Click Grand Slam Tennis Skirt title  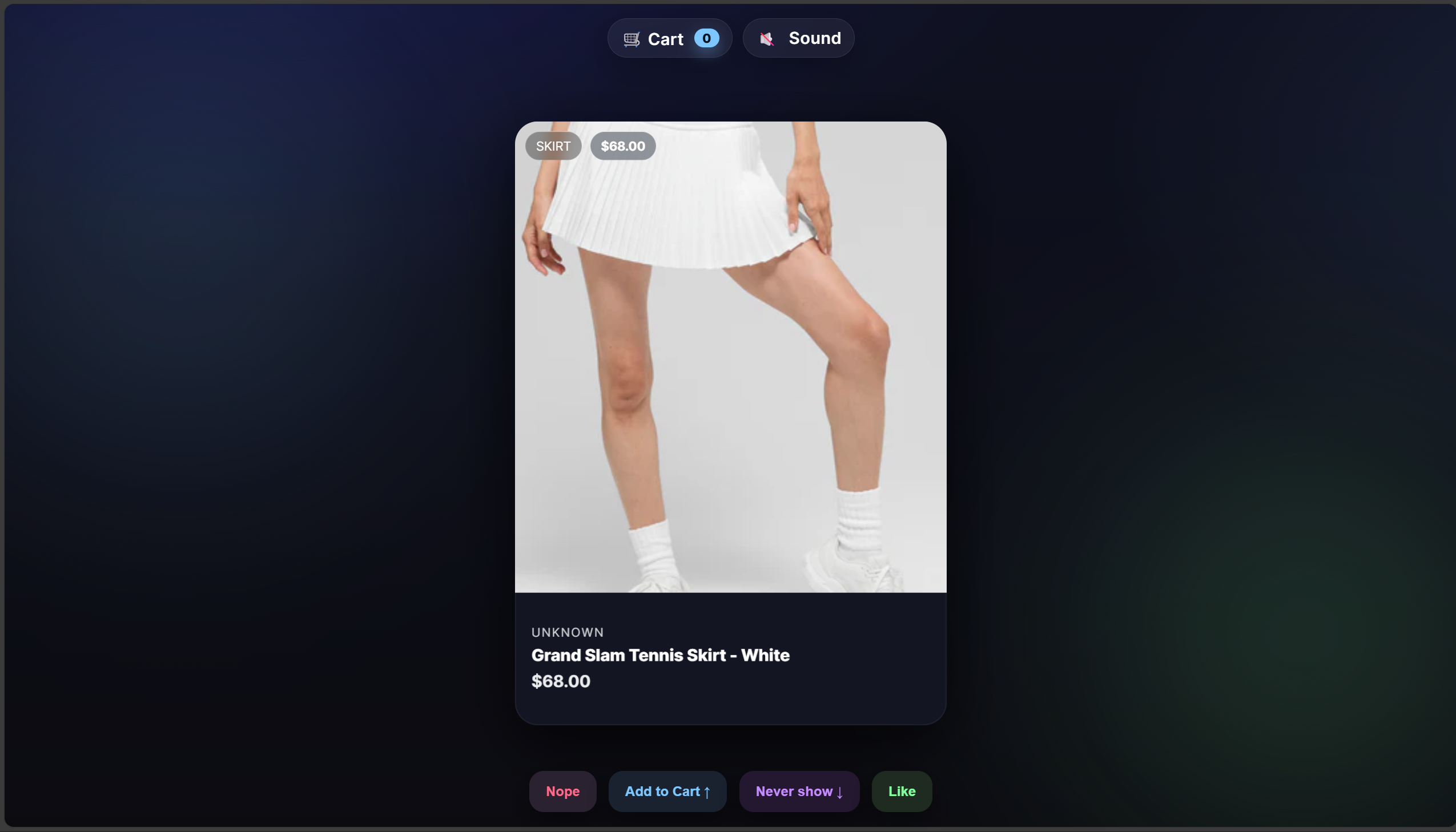coord(660,656)
